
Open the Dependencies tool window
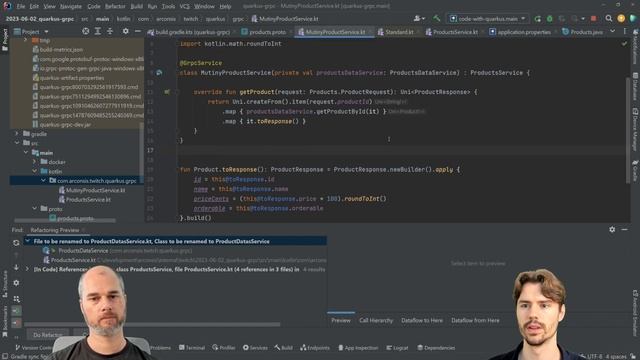click(436, 348)
